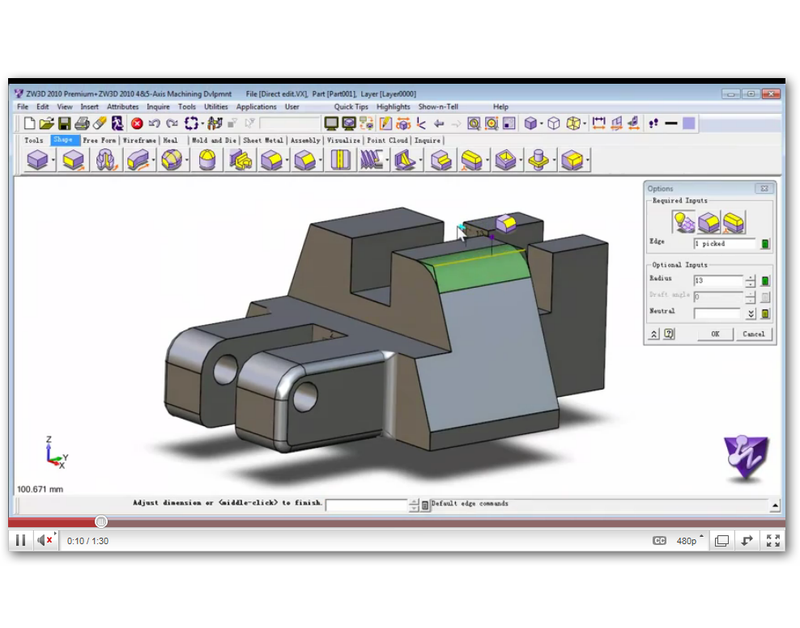
Task: Click the shaded cube display icon
Action: pyautogui.click(x=531, y=123)
